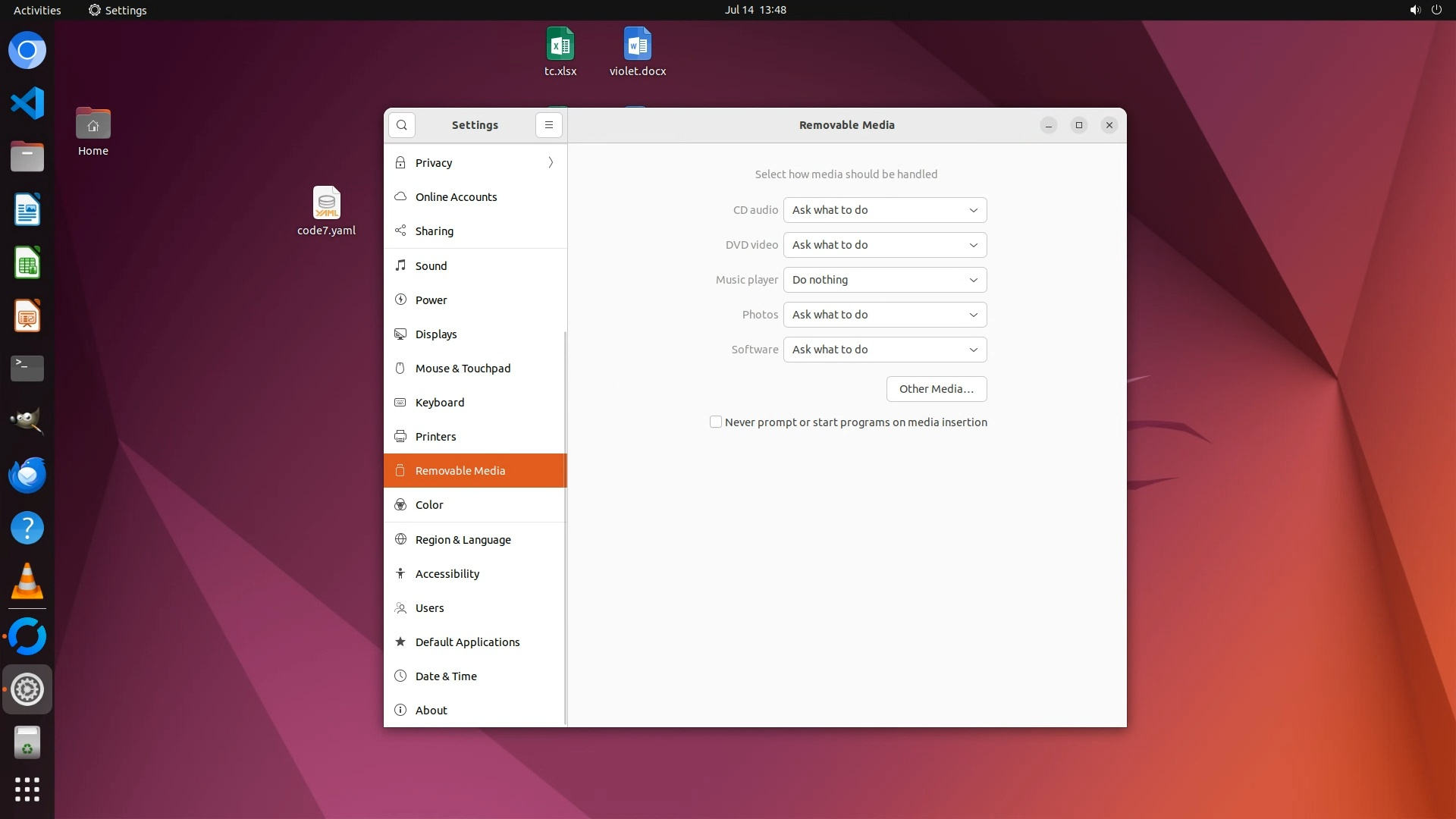Open the Music player Do nothing dropdown
The width and height of the screenshot is (1456, 819).
coord(884,280)
